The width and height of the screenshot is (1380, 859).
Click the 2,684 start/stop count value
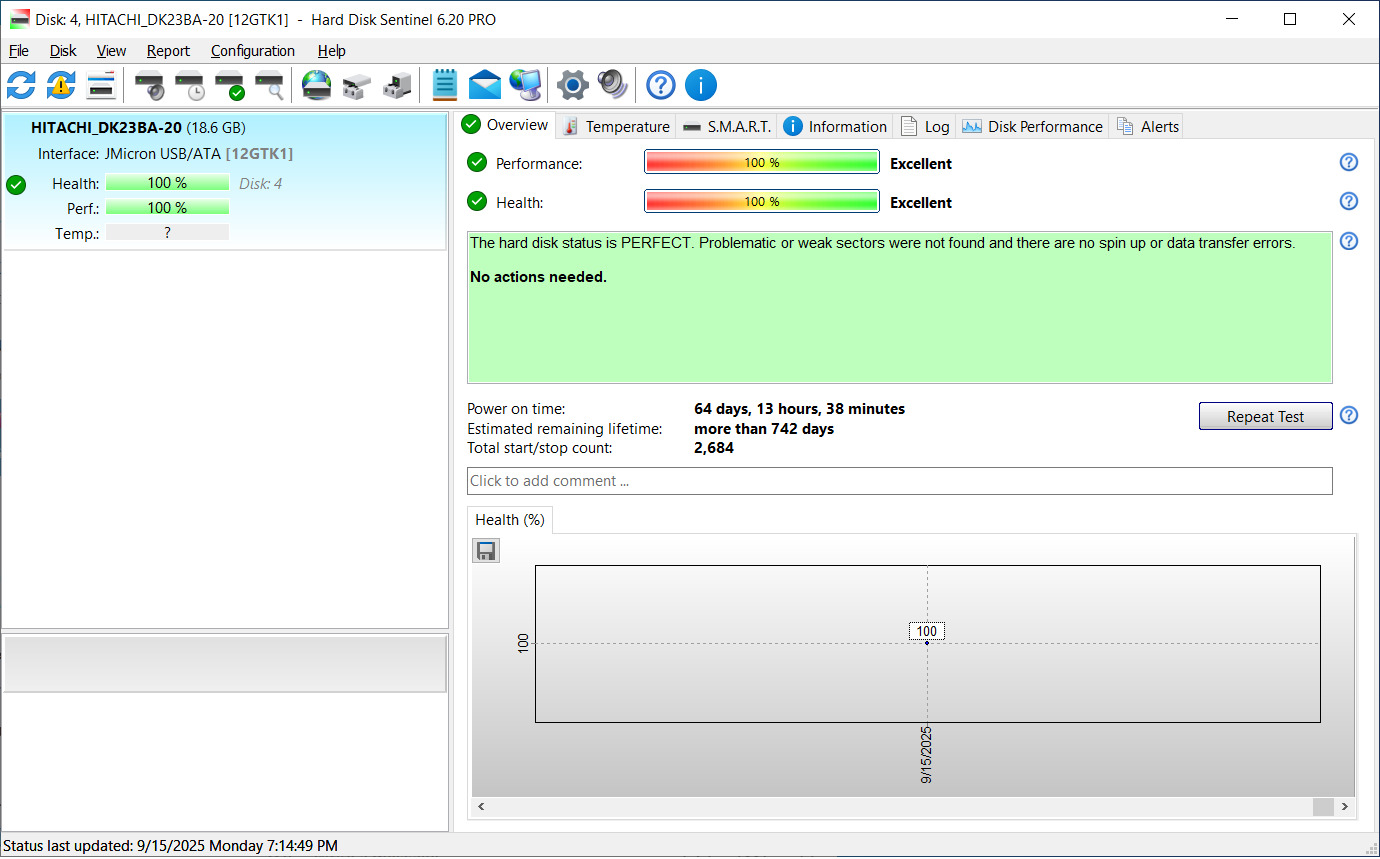point(714,448)
